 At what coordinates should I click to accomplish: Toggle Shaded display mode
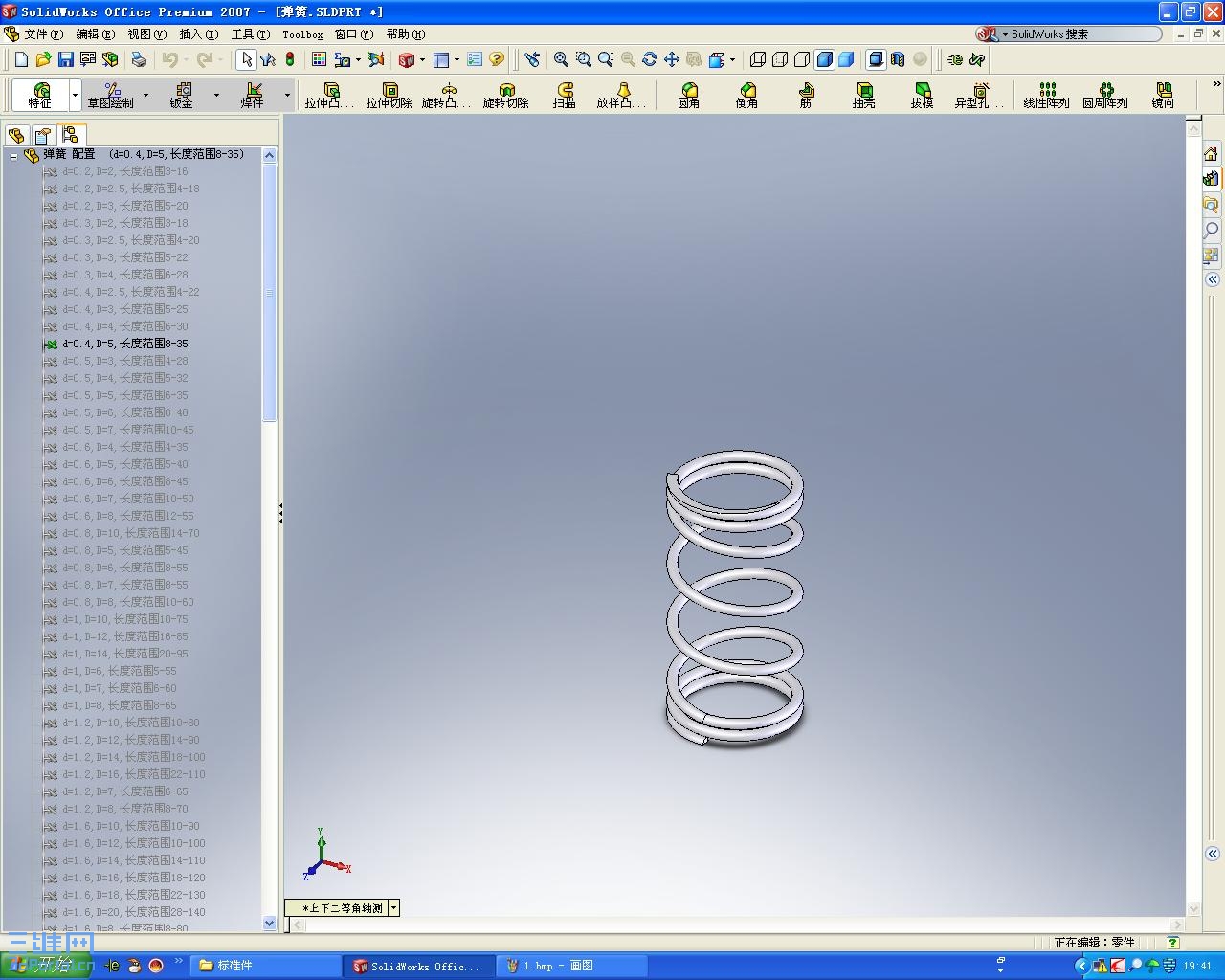pos(846,59)
